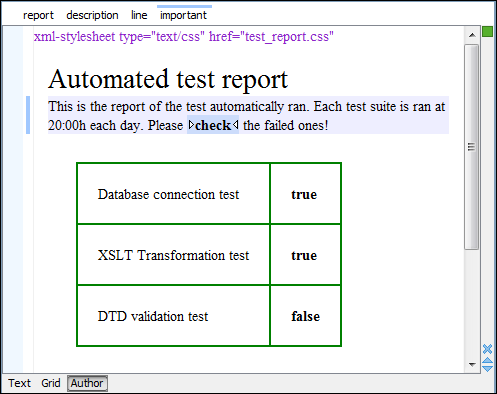Switch to Grid editing mode tab
The height and width of the screenshot is (394, 497).
(x=51, y=383)
